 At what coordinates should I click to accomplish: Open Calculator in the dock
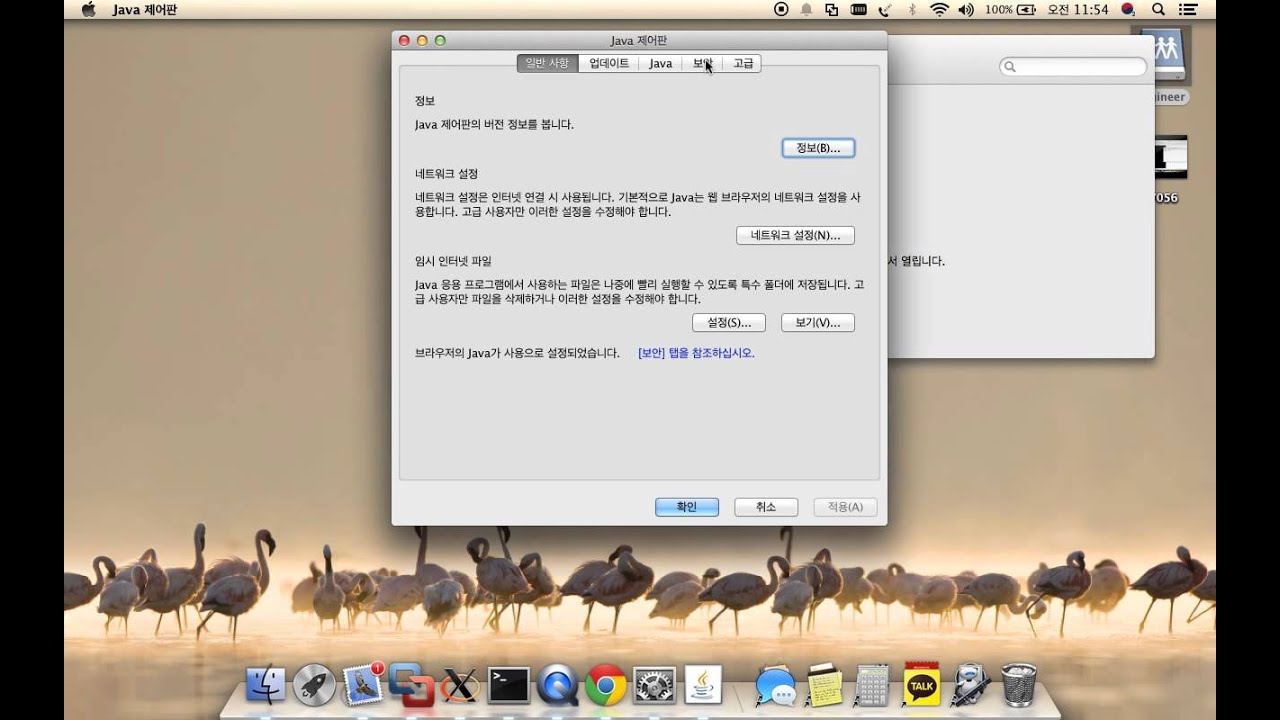click(872, 685)
